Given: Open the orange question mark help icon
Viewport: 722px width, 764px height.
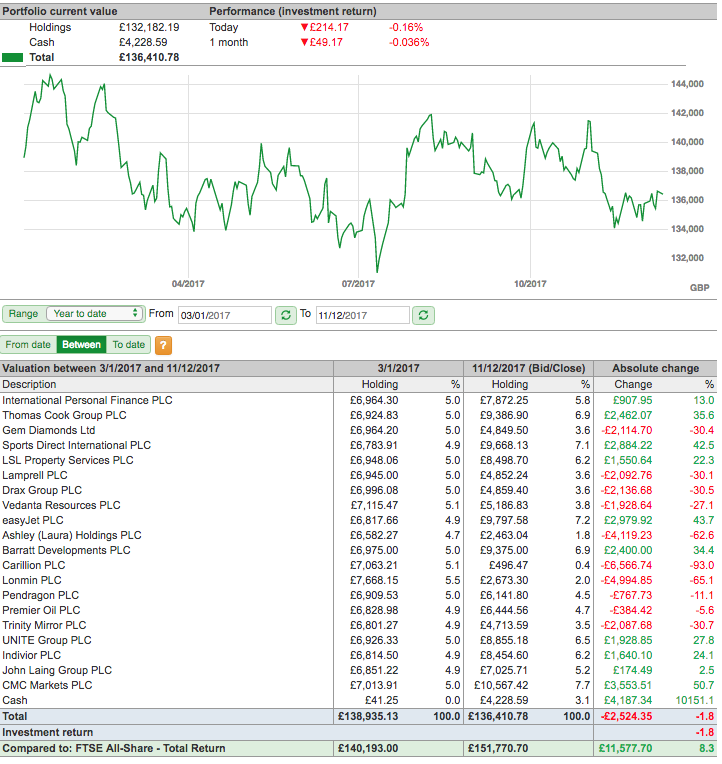Looking at the screenshot, I should click(x=163, y=345).
